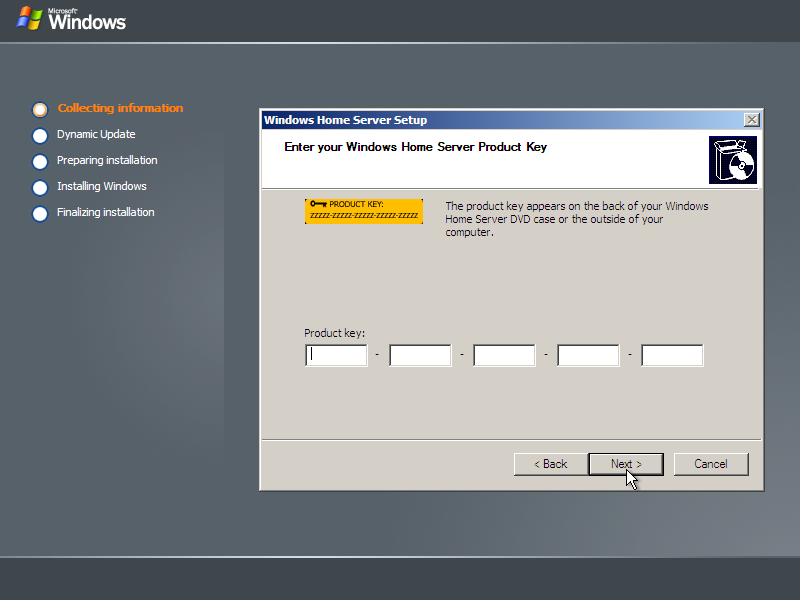Click the 'Dynamic Update' step label
The image size is (800, 600).
click(x=96, y=134)
